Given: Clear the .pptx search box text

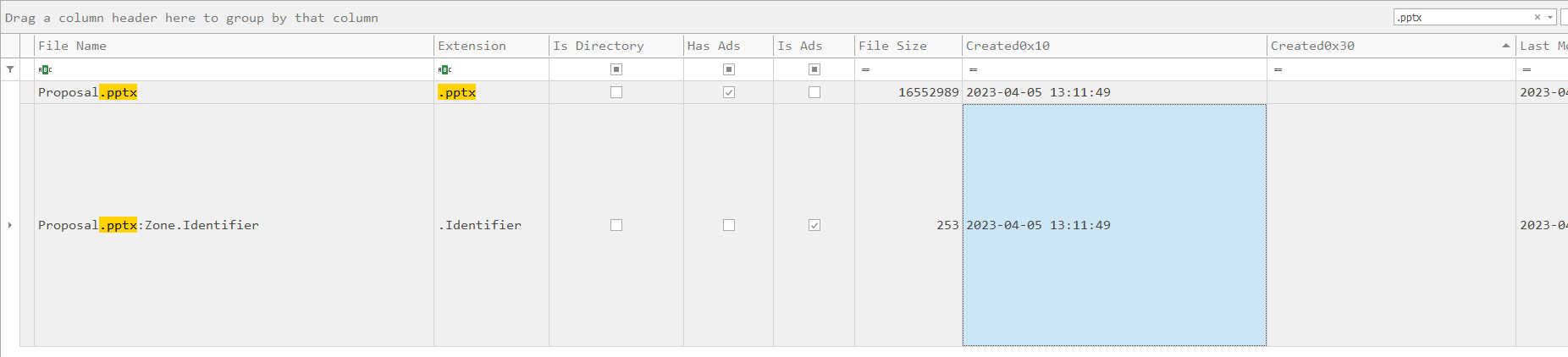Looking at the screenshot, I should point(1538,17).
